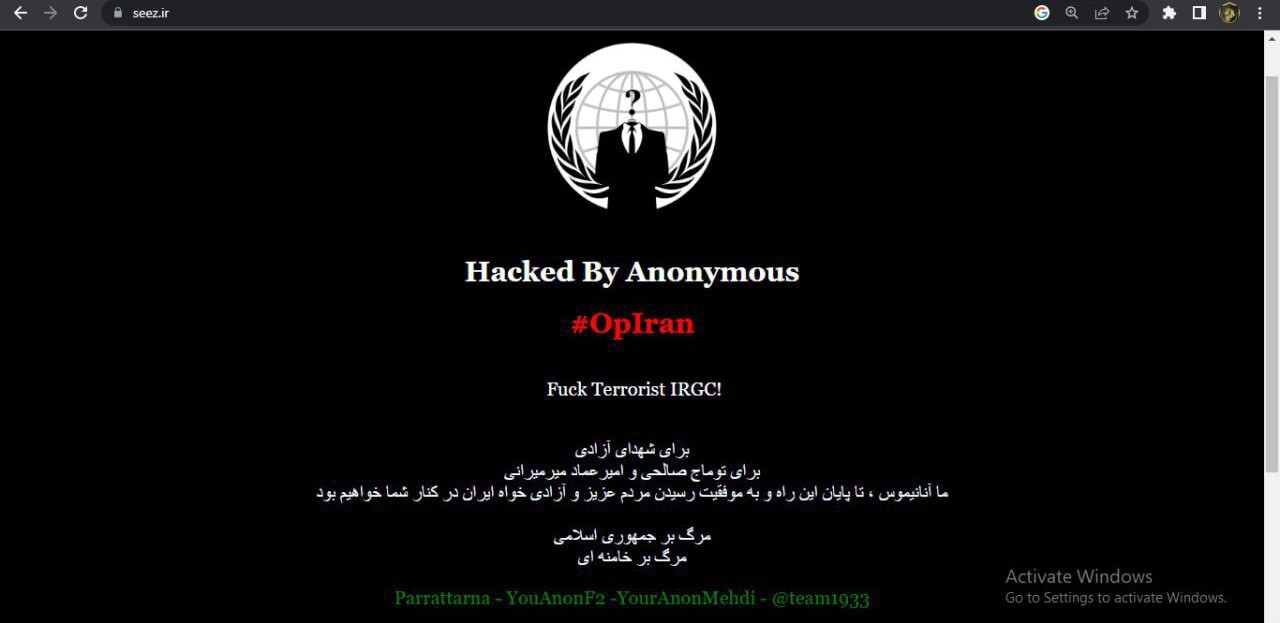Click the seez.ir address field
Image resolution: width=1280 pixels, height=623 pixels.
point(570,13)
